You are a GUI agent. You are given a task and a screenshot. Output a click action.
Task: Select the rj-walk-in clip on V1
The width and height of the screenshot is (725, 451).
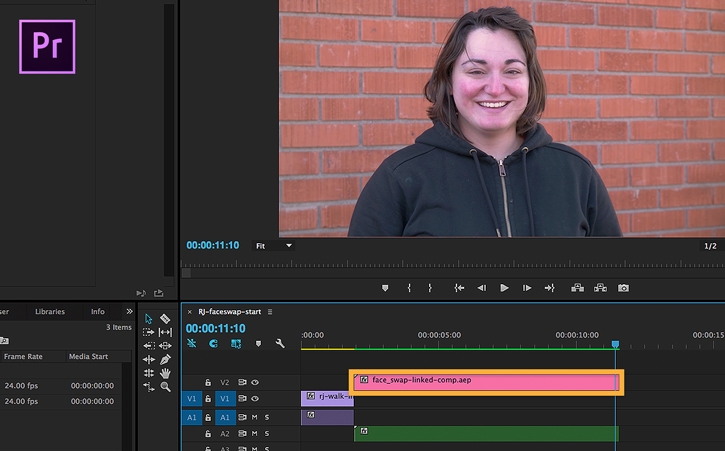pos(327,399)
